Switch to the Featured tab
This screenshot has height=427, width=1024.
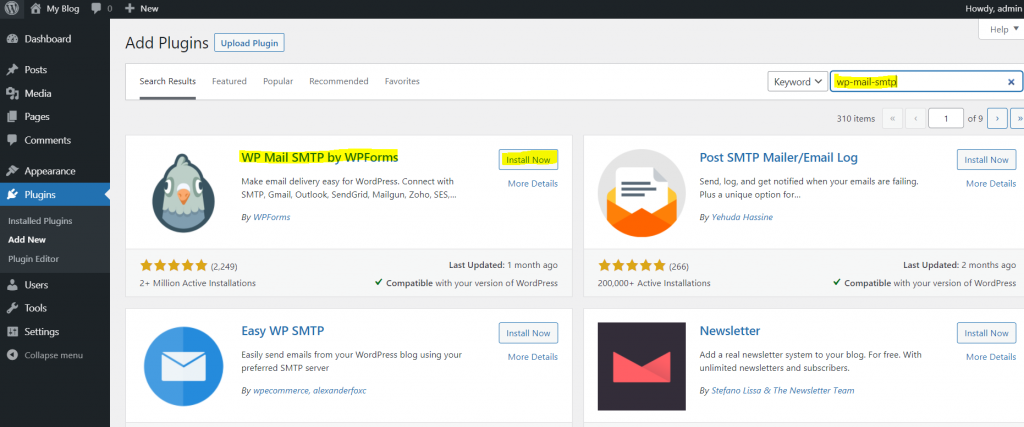(x=229, y=82)
